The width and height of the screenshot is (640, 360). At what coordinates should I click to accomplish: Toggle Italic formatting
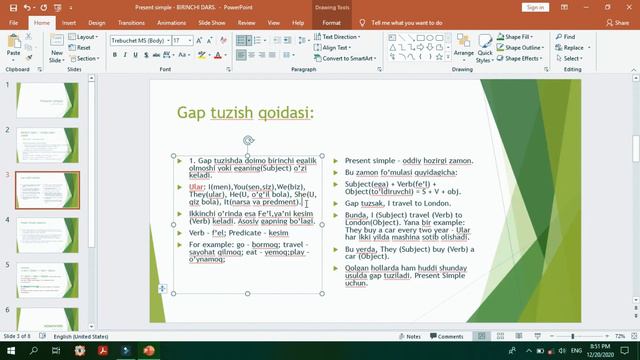tap(125, 55)
